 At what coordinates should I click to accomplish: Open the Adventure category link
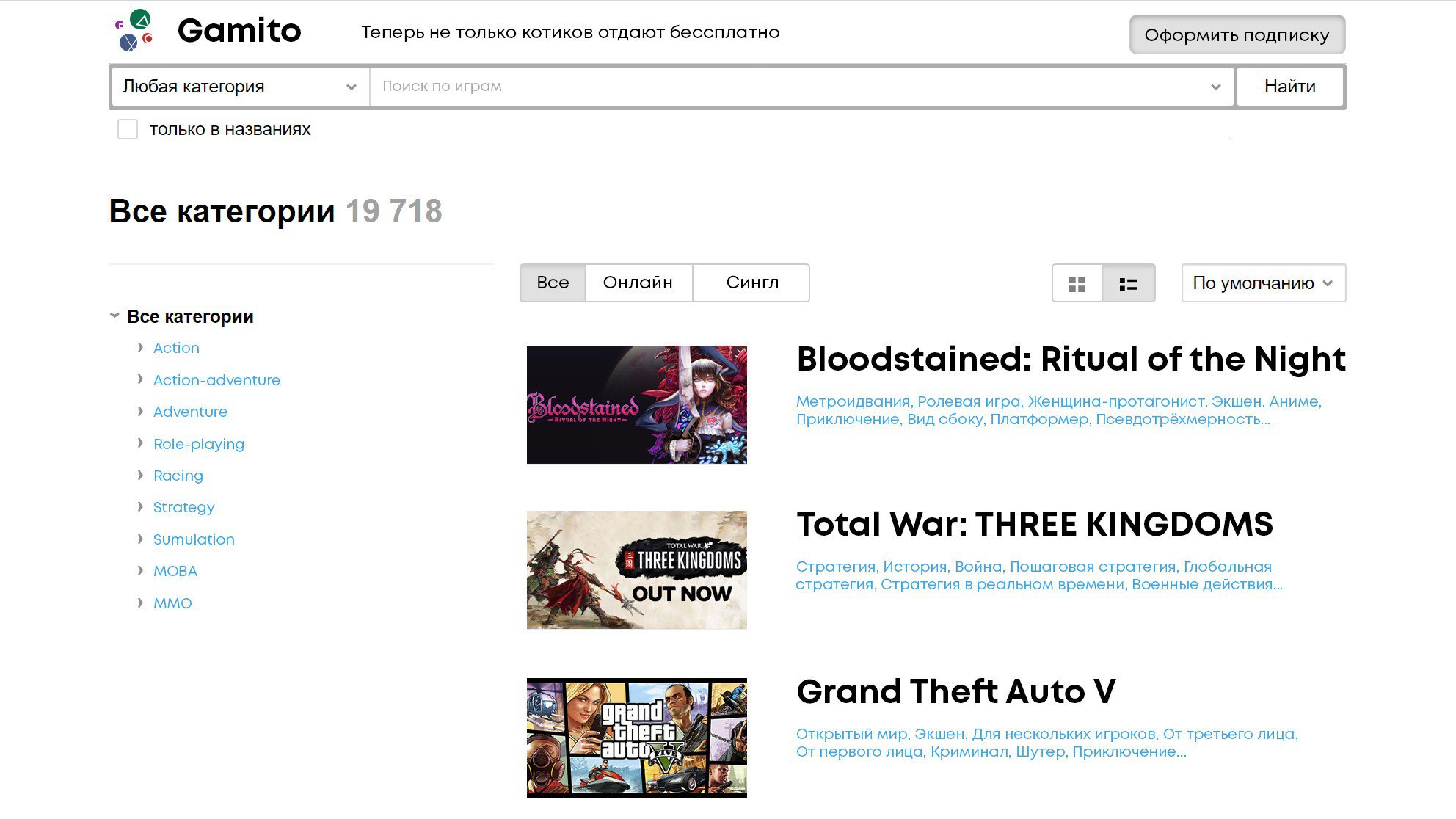click(190, 412)
